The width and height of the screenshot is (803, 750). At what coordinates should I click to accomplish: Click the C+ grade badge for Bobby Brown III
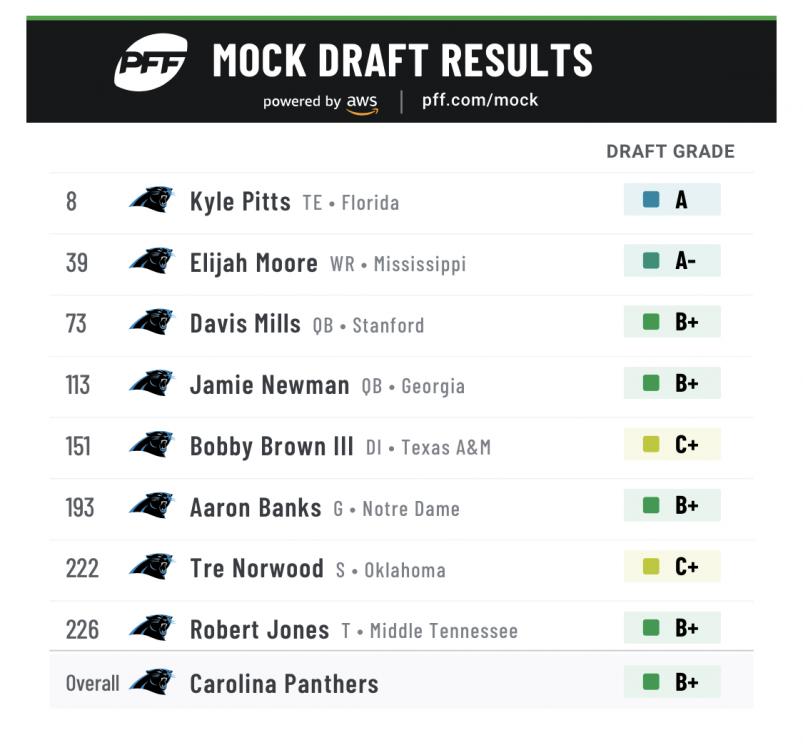tap(672, 445)
